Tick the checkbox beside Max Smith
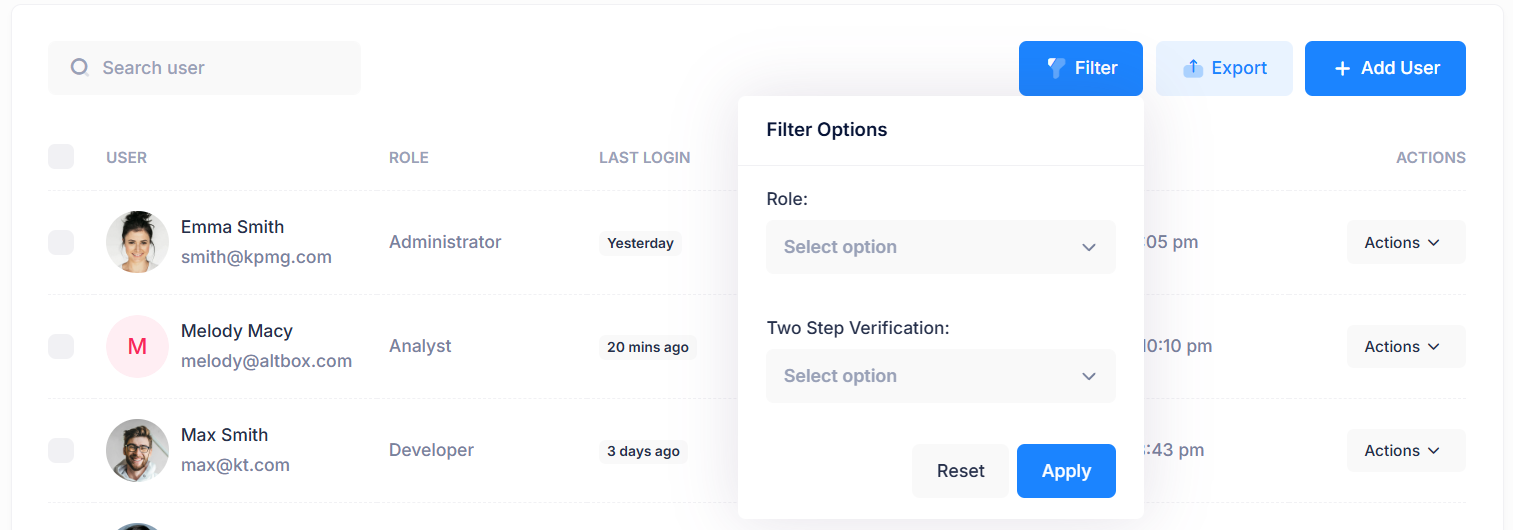 pyautogui.click(x=61, y=450)
